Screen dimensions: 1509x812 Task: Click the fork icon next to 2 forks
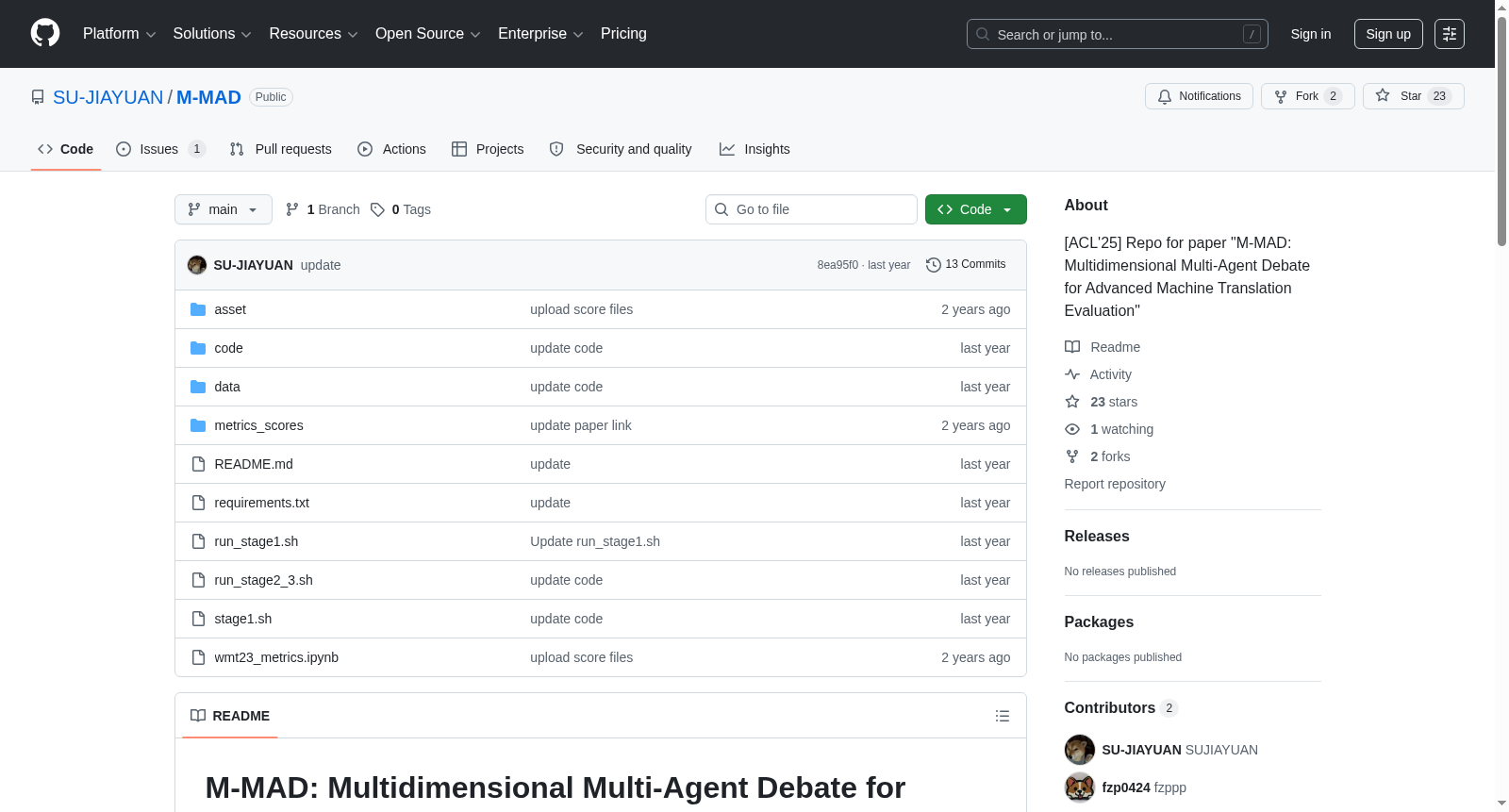tap(1072, 456)
